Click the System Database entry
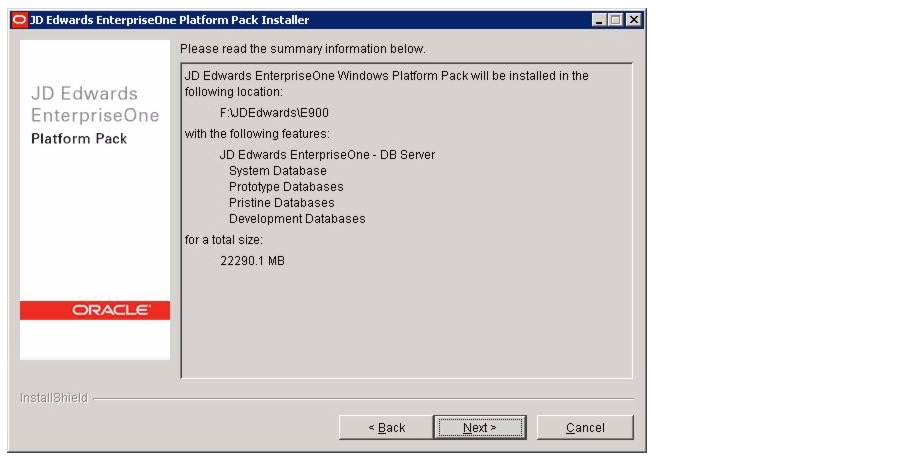This screenshot has width=900, height=462. (x=278, y=171)
